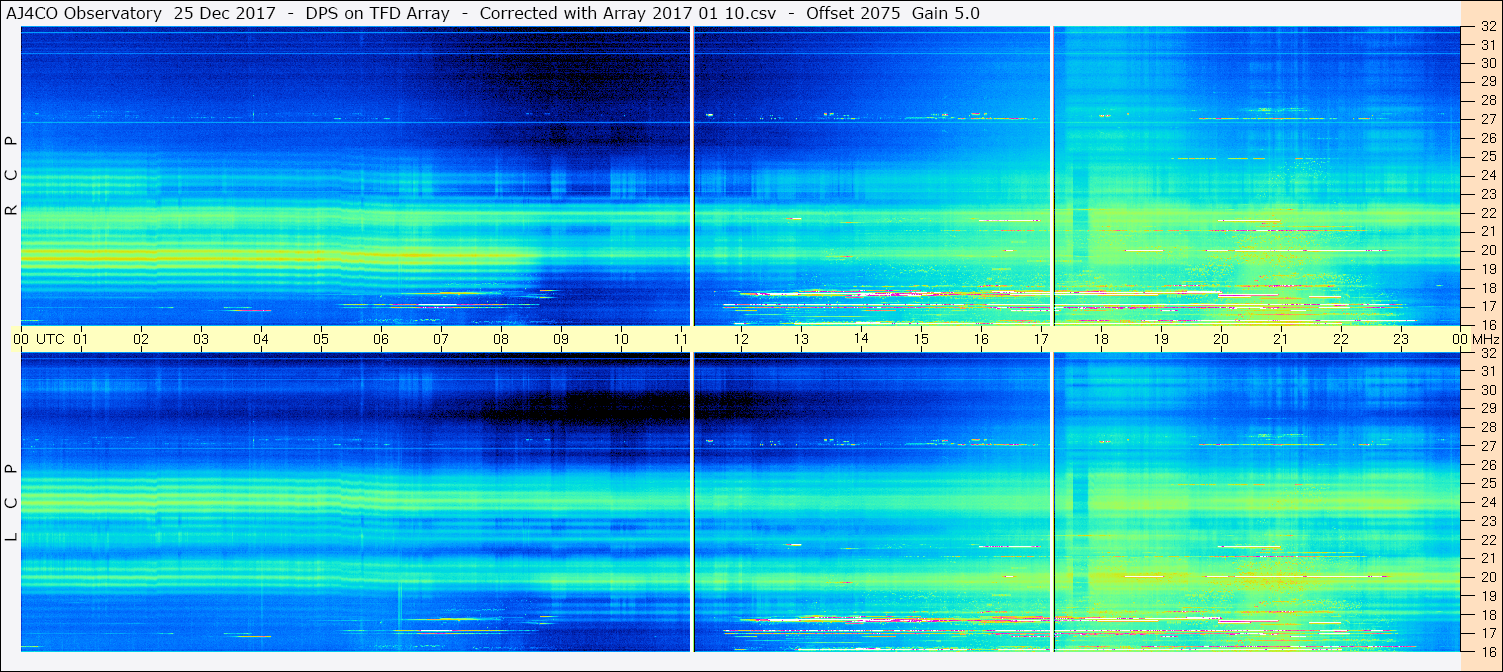The height and width of the screenshot is (672, 1503).
Task: Select the 04 hour time marker
Action: pyautogui.click(x=261, y=339)
